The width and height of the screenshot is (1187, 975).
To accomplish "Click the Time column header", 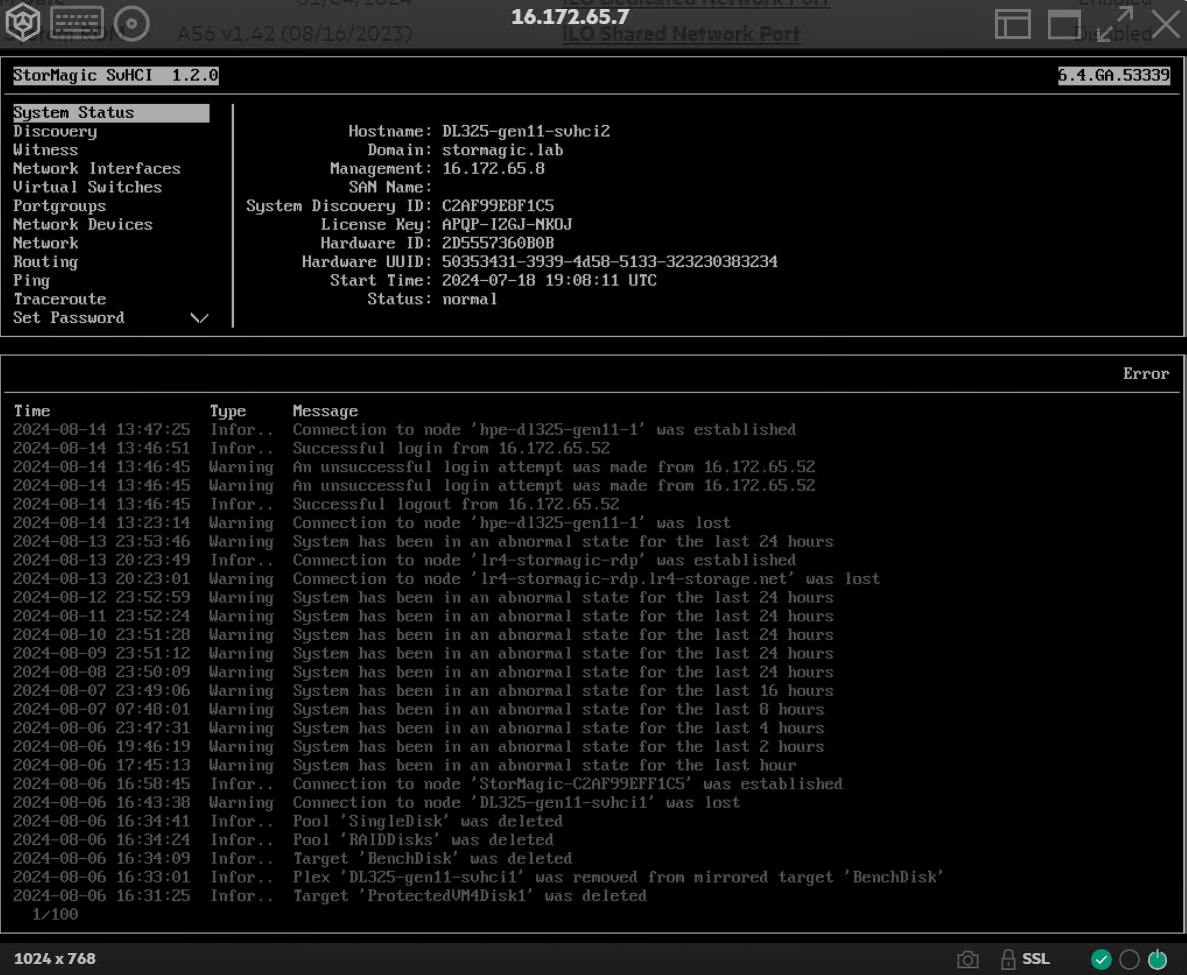I will click(x=32, y=411).
